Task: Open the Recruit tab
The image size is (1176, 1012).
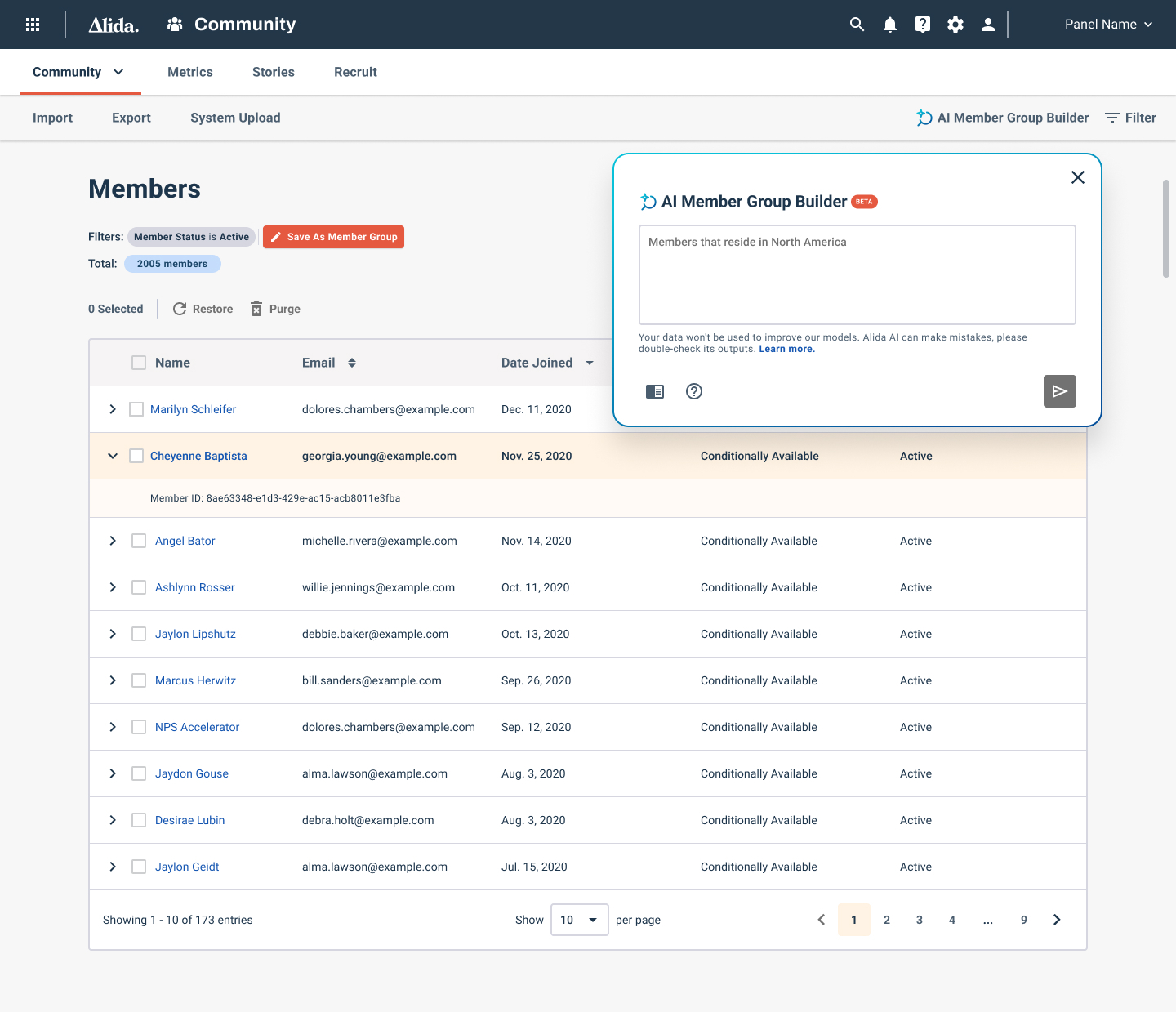Action: 355,72
